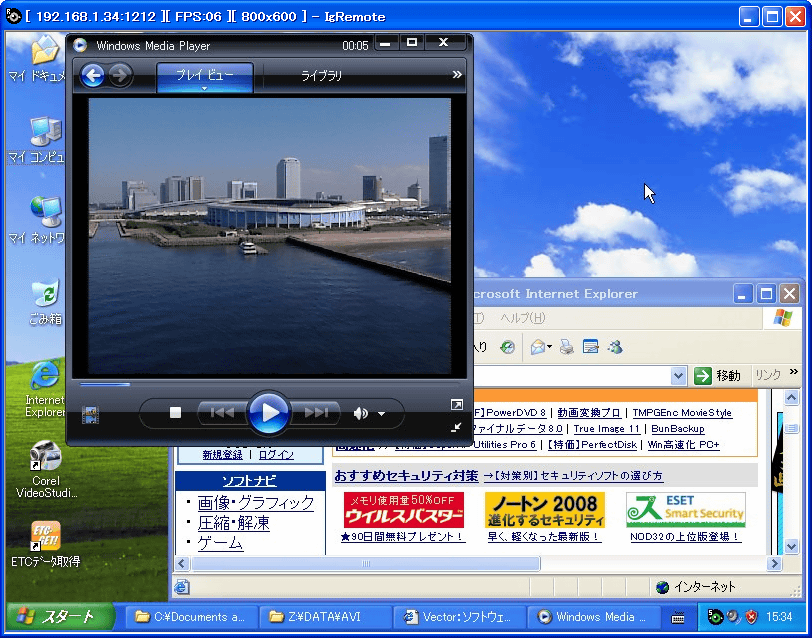Viewport: 812px width, 638px height.
Task: Open the TMPGEnc MovieStyle link
Action: click(682, 413)
